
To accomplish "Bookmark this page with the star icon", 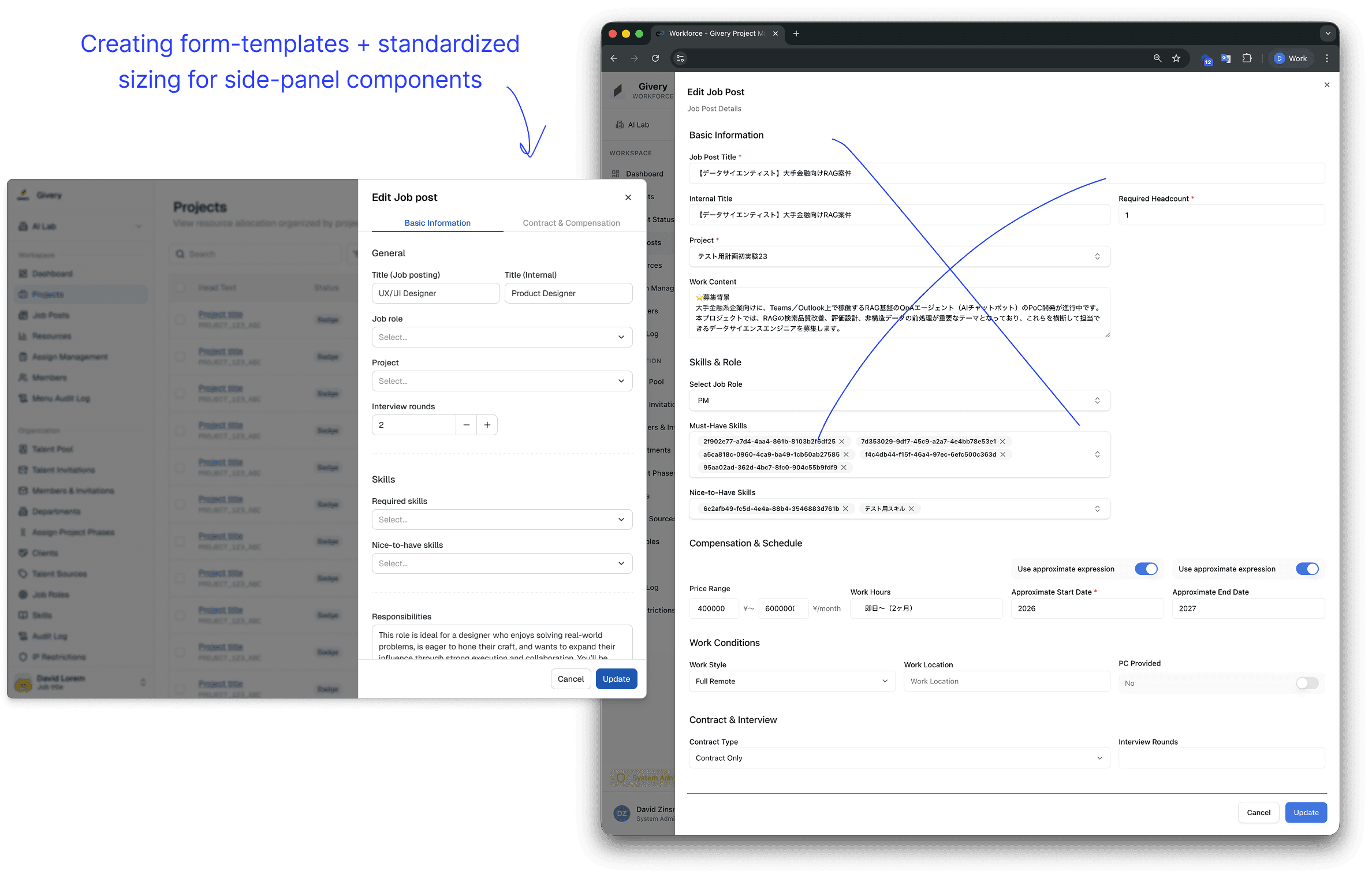I will (1176, 58).
